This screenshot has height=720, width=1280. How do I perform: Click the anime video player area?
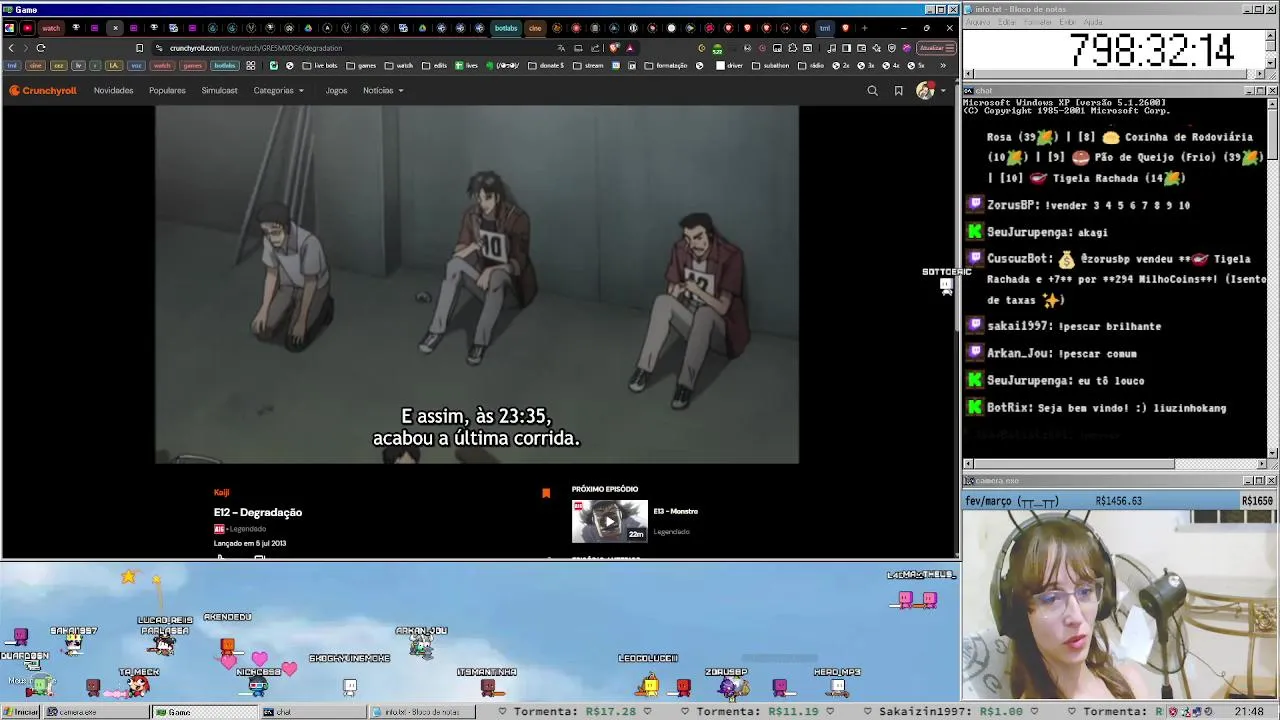[477, 285]
